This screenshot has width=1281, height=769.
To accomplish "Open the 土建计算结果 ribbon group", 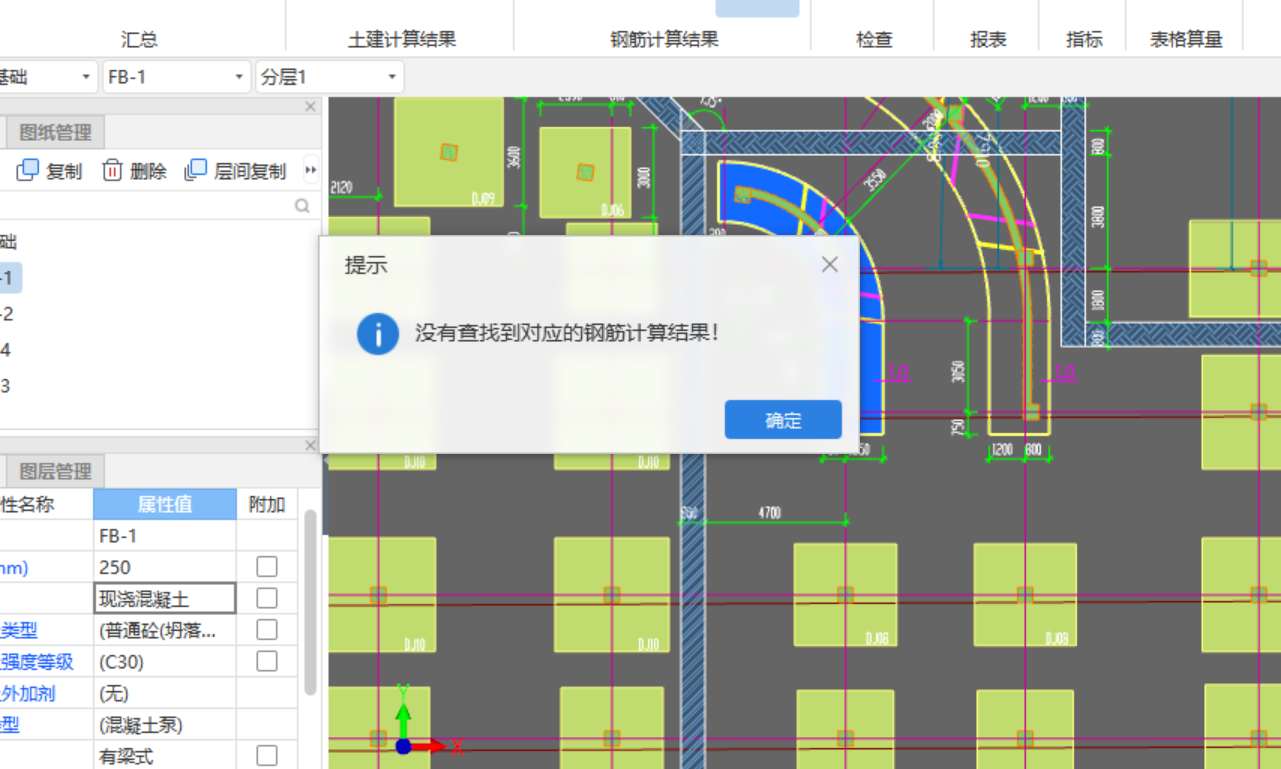I will [x=402, y=40].
